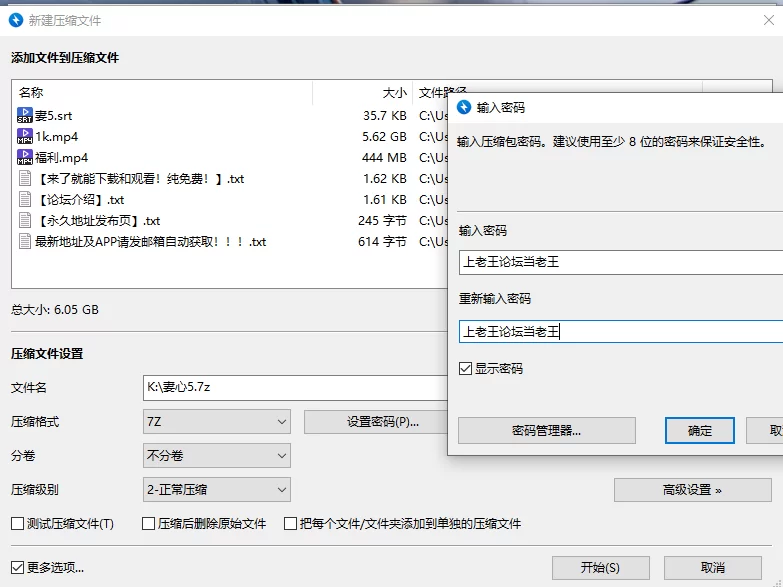This screenshot has height=587, width=783.
Task: Close the 新建压缩文件 window
Action: [x=769, y=20]
